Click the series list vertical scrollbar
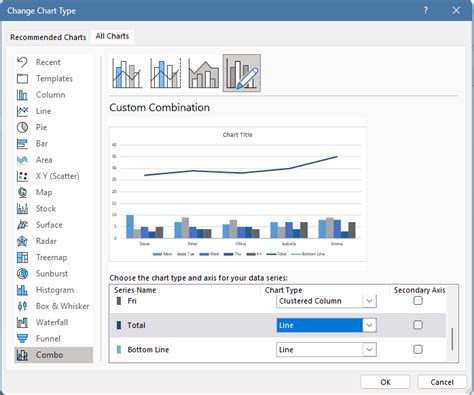This screenshot has height=395, width=474. tap(452, 339)
